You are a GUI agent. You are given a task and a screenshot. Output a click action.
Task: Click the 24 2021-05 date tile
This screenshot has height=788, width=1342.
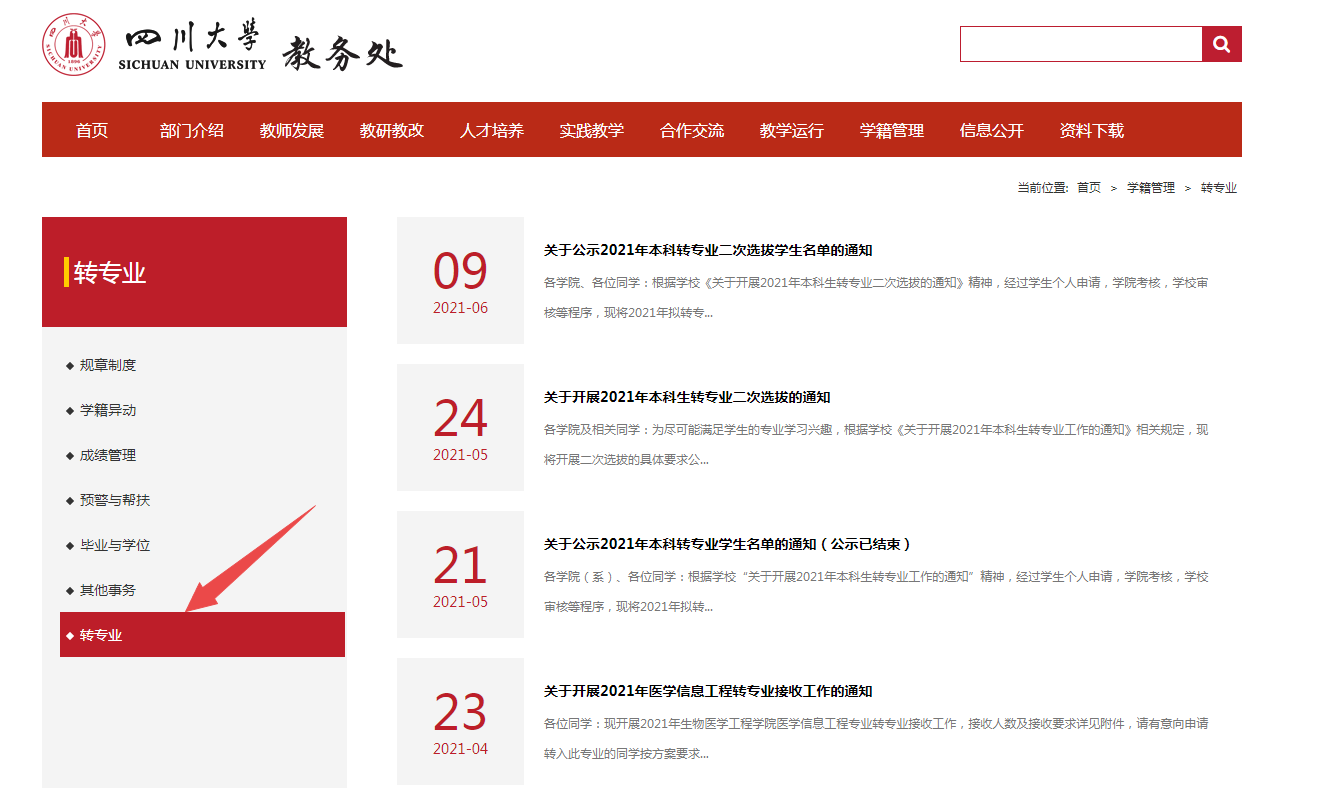(x=460, y=428)
